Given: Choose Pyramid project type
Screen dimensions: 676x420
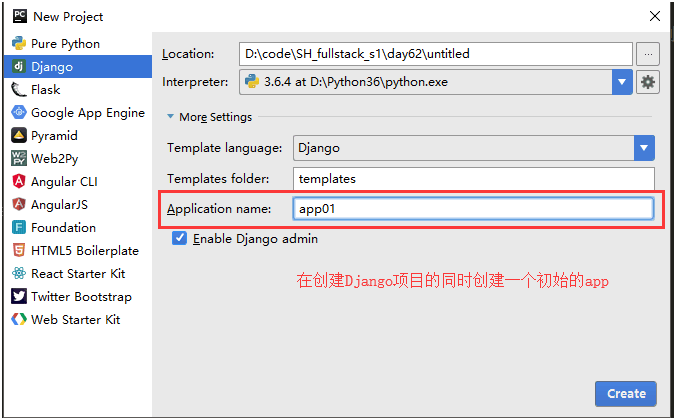Looking at the screenshot, I should (54, 136).
